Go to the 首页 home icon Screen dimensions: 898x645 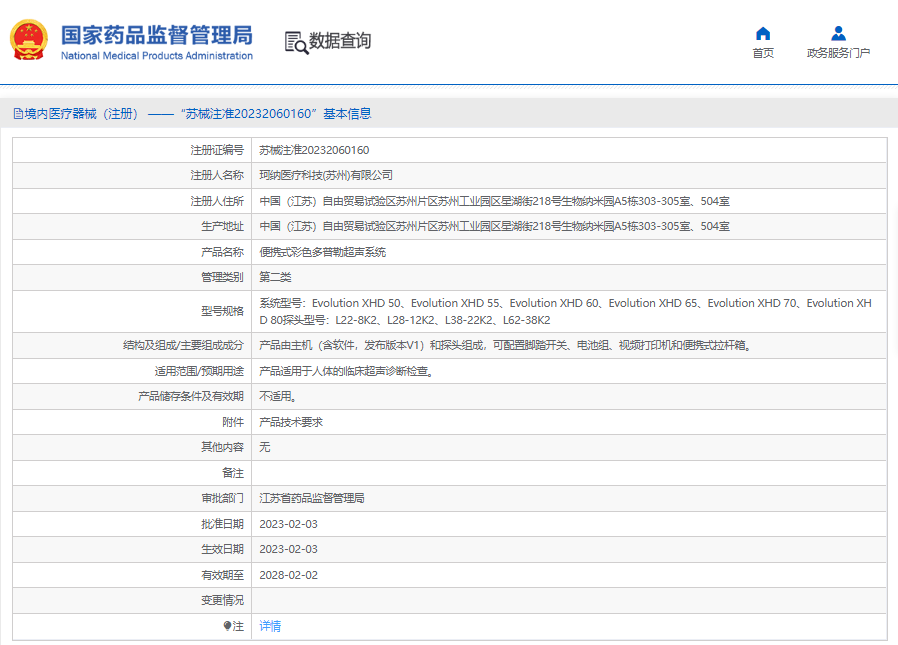763,33
